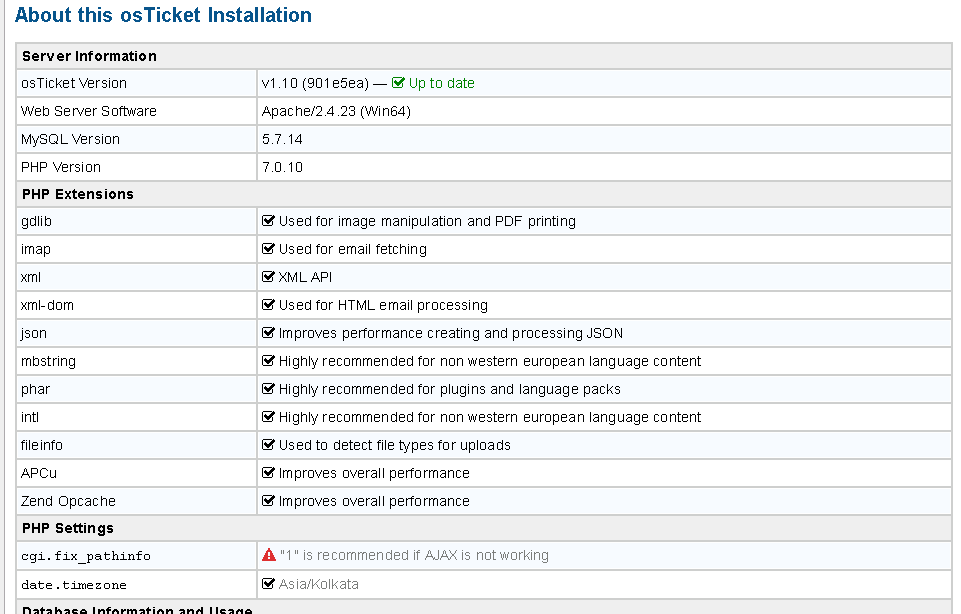
Task: Click the PHP value 7.0.10
Action: pos(282,167)
